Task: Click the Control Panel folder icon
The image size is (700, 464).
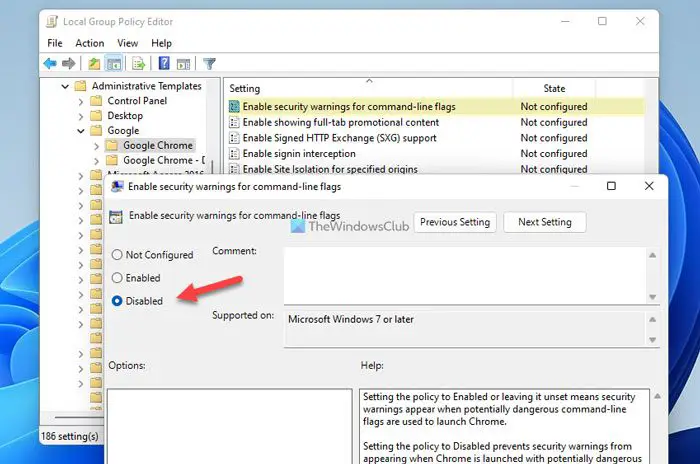Action: pos(96,100)
